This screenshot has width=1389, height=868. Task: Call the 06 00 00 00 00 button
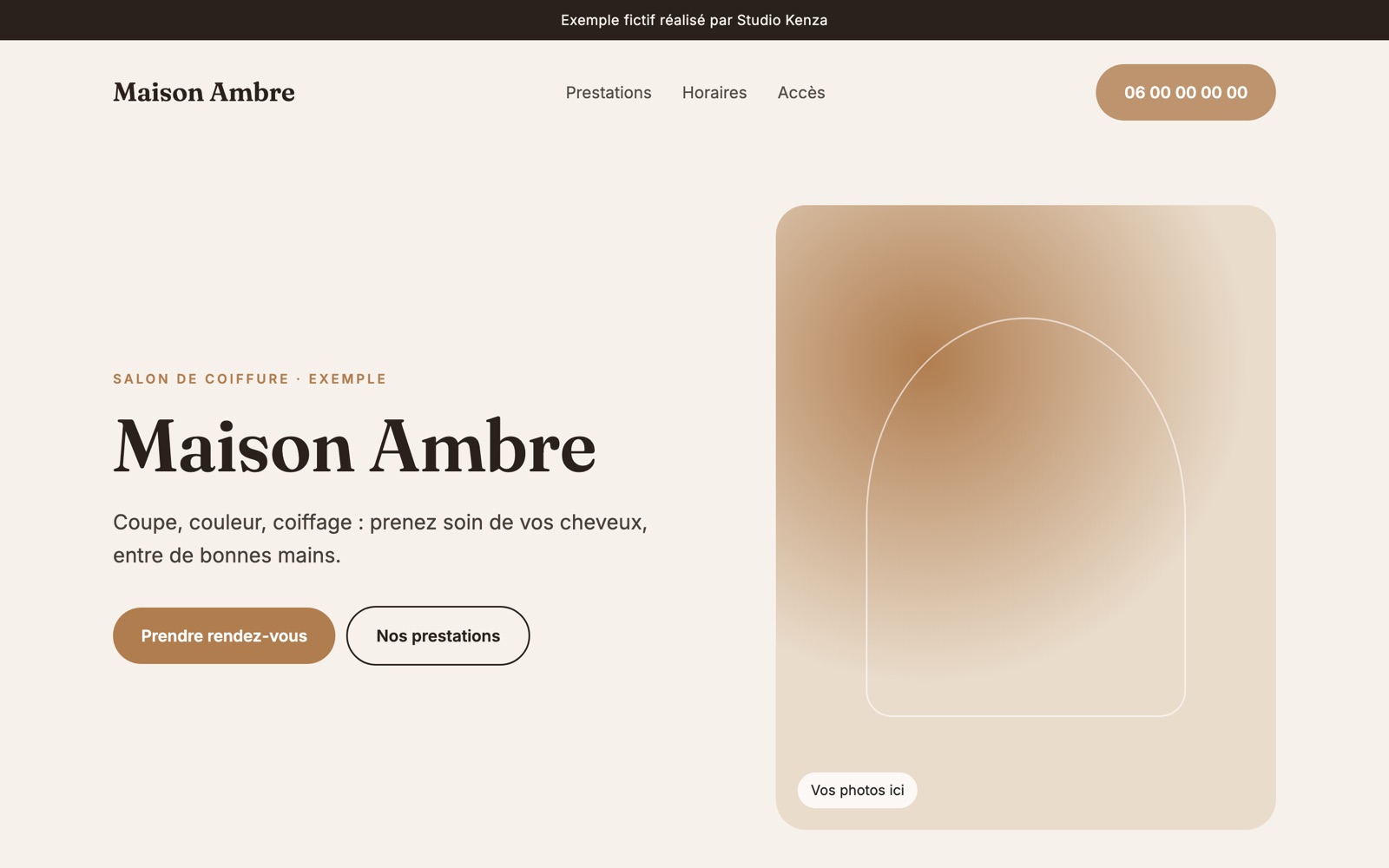pyautogui.click(x=1186, y=92)
